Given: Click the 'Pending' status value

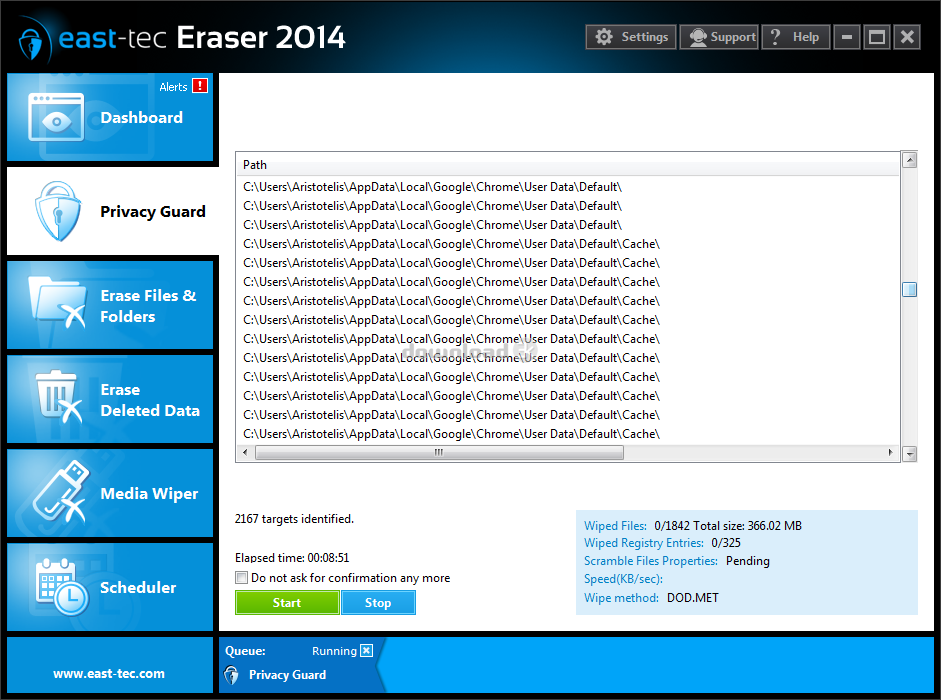Looking at the screenshot, I should tap(748, 561).
